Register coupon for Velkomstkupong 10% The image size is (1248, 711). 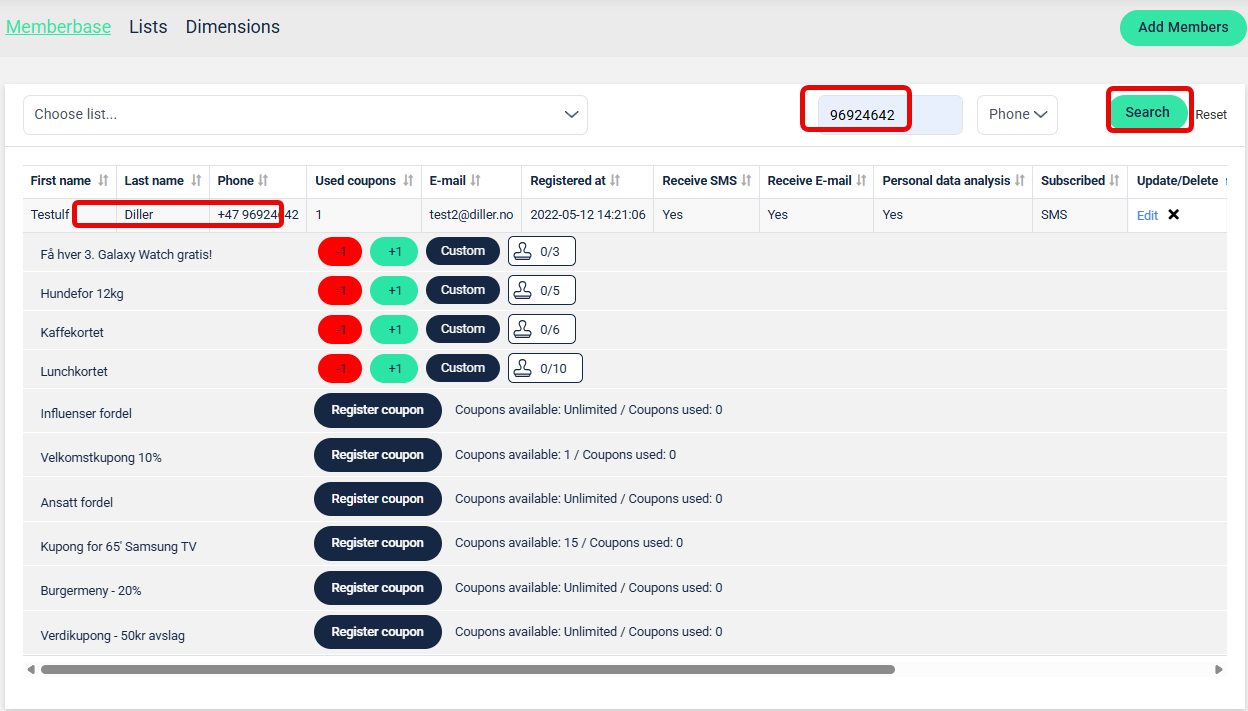click(377, 455)
